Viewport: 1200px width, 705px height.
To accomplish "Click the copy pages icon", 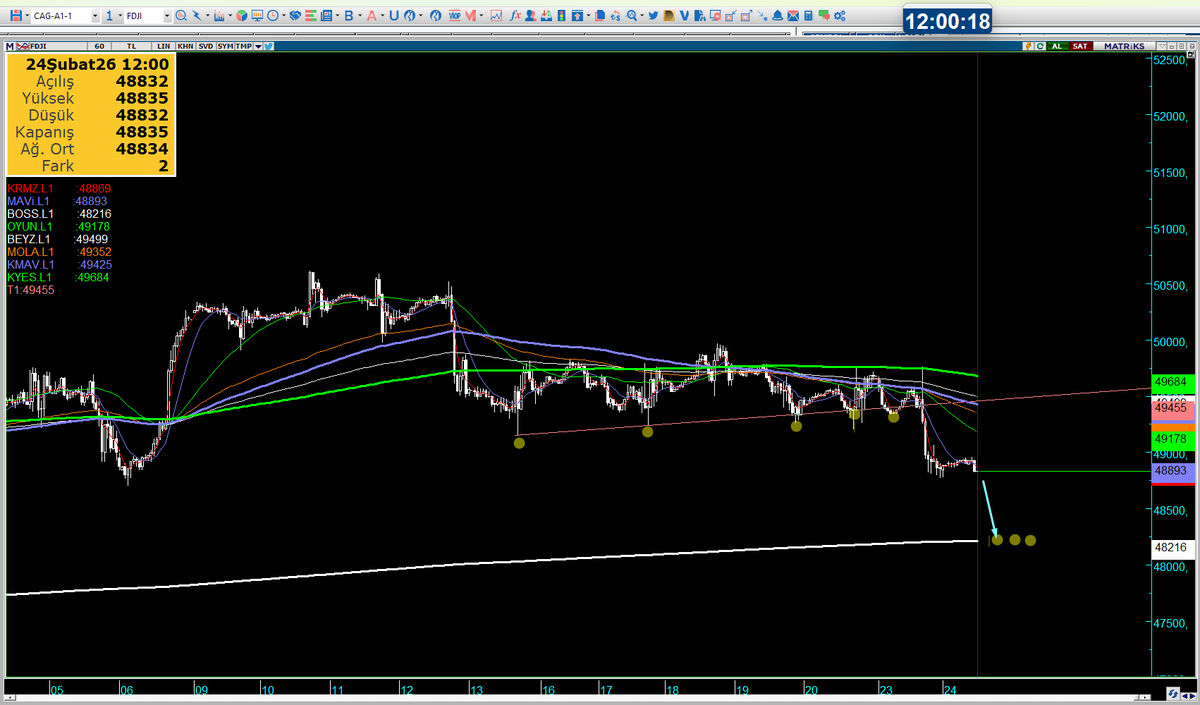I will coord(600,16).
